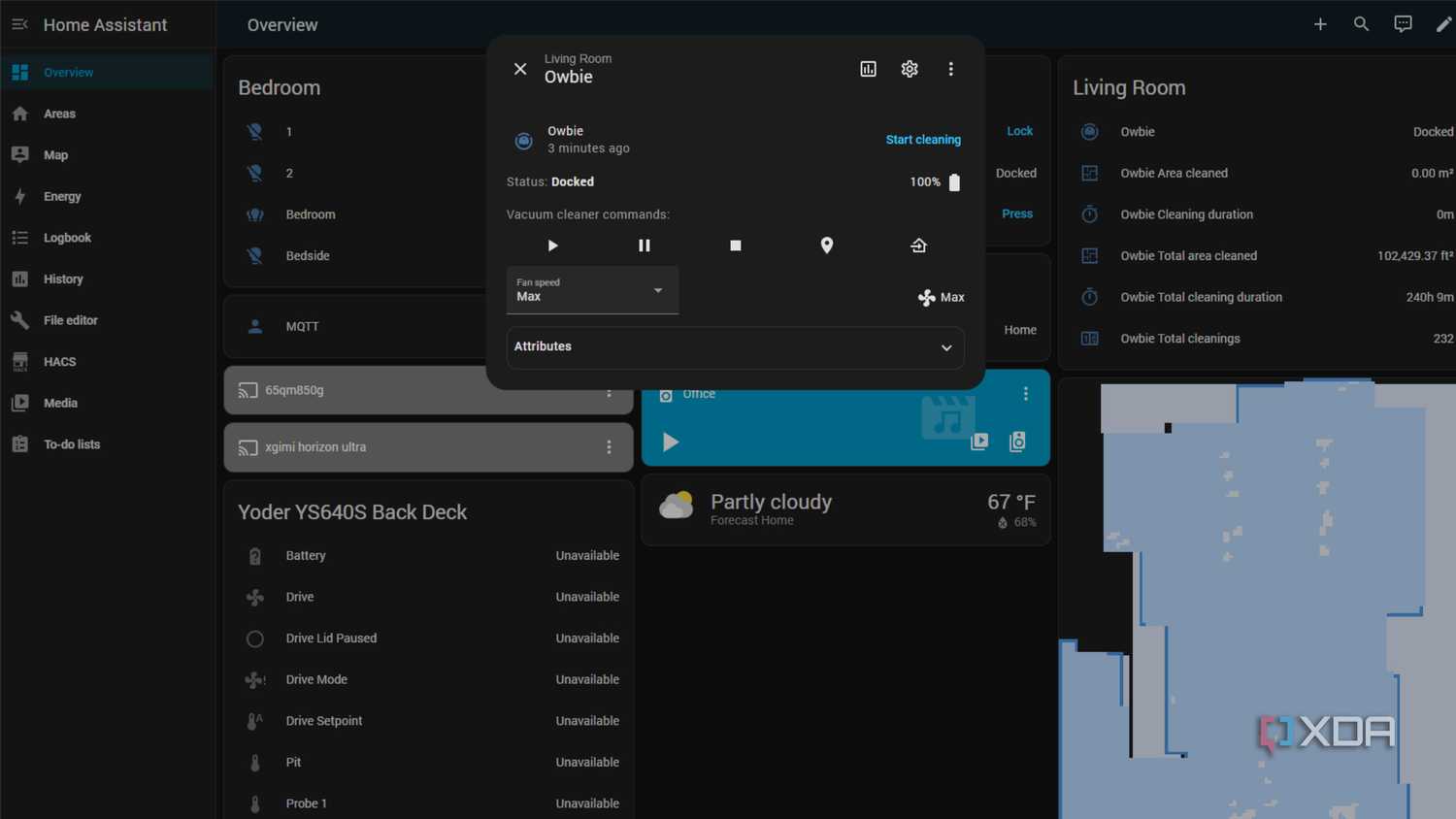1456x819 pixels.
Task: Pause the Owbie vacuum cleaner
Action: coord(644,246)
